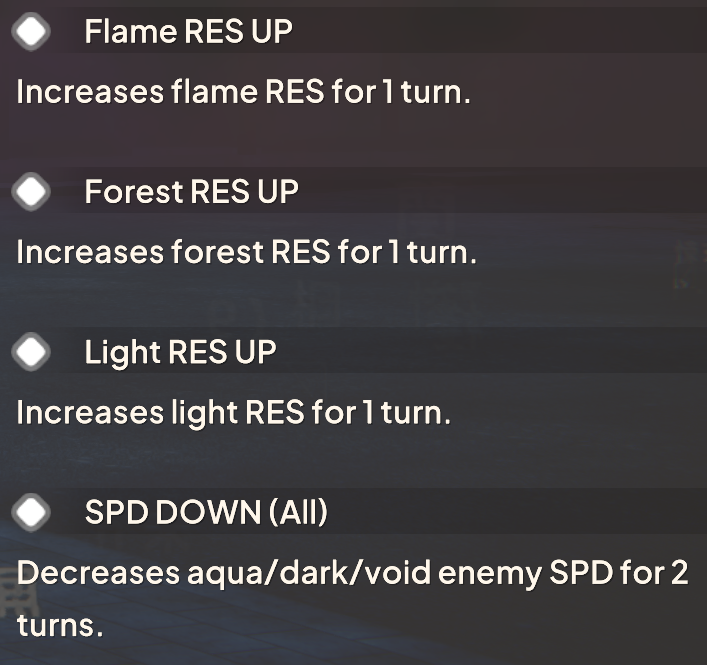This screenshot has height=665, width=707.
Task: Open the Forest RES UP effect heading
Action: click(192, 192)
